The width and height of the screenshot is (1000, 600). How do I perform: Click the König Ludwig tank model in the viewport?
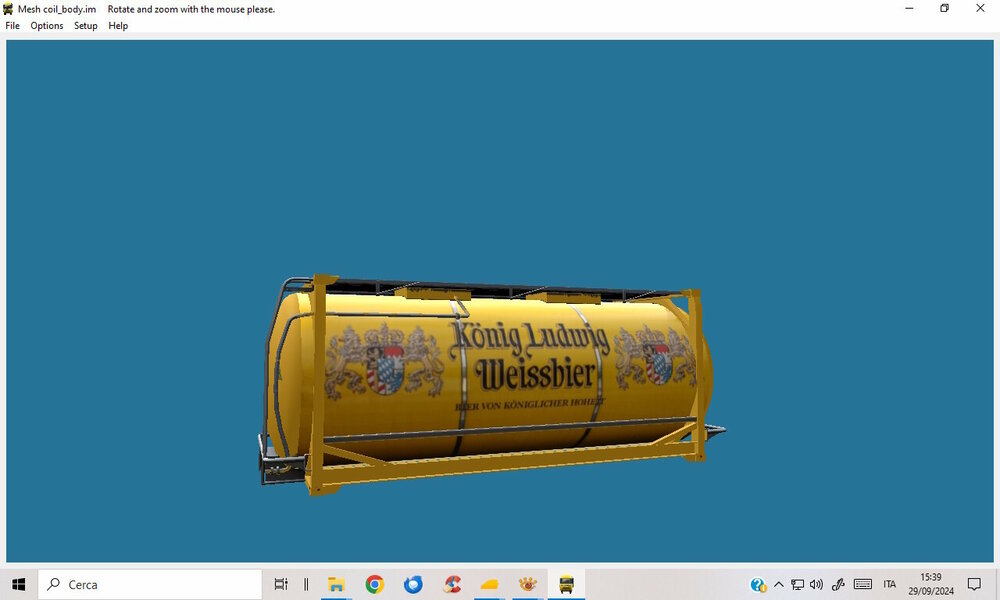point(491,386)
